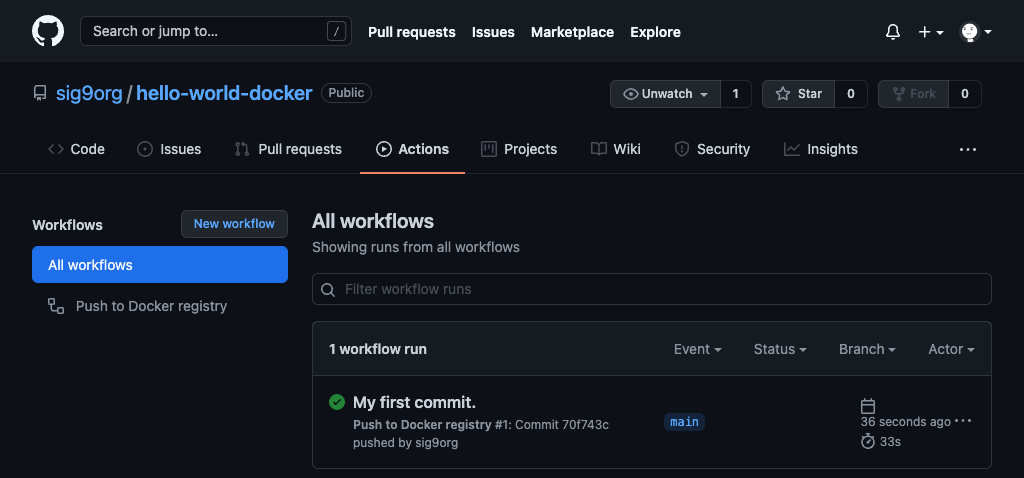1024x478 pixels.
Task: Open notifications bell icon
Action: (x=893, y=31)
